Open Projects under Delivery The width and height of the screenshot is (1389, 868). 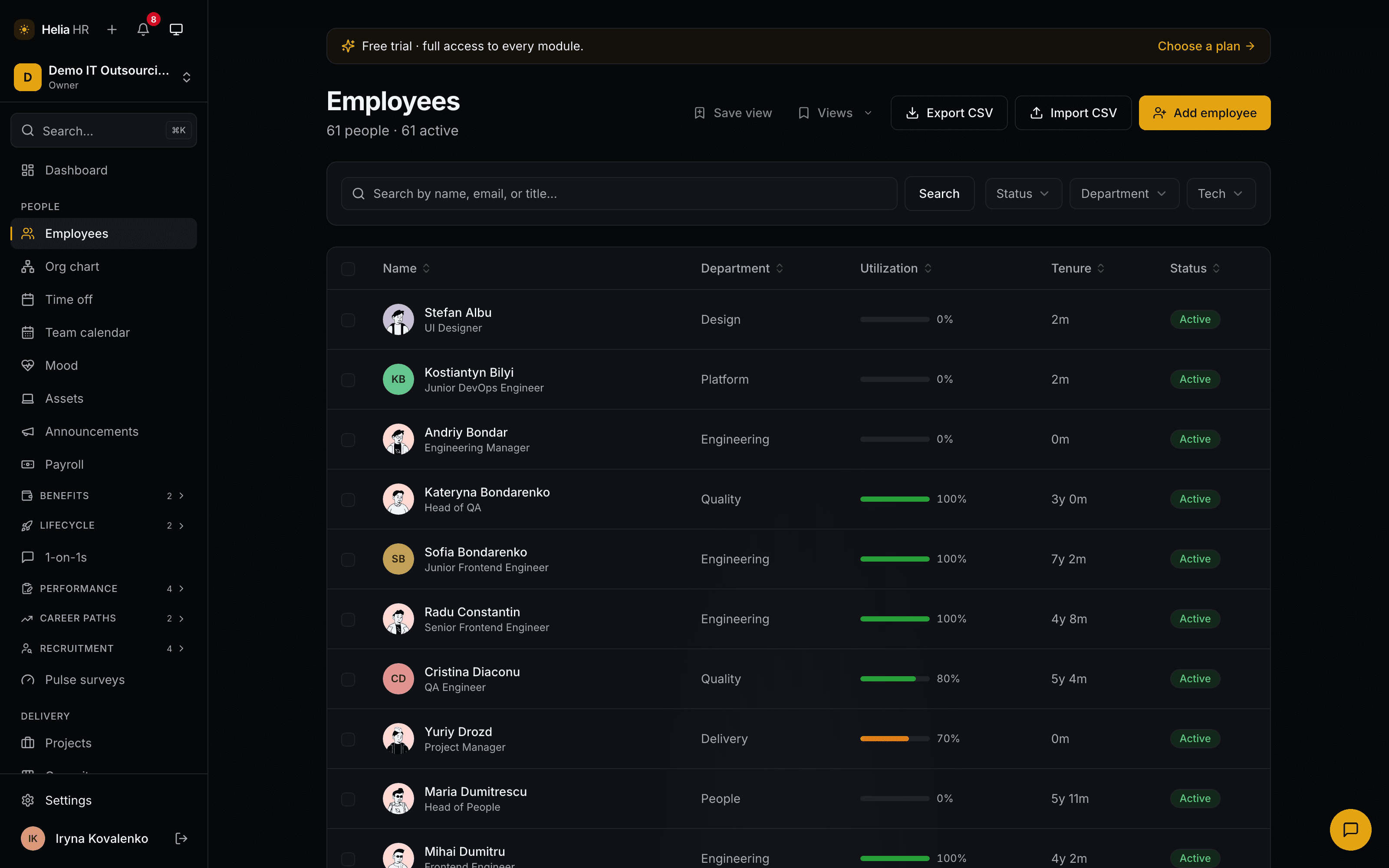coord(104,743)
